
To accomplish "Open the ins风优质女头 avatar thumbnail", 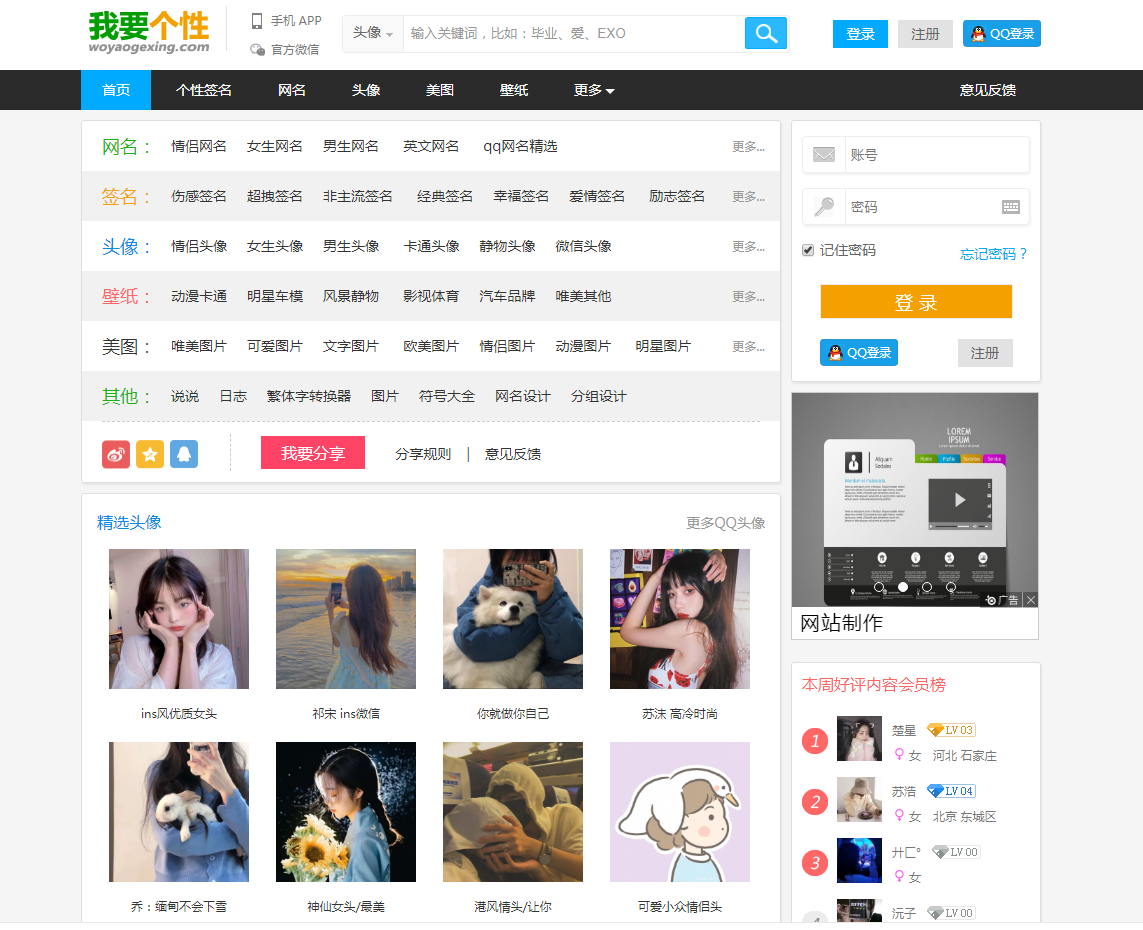I will click(x=179, y=619).
